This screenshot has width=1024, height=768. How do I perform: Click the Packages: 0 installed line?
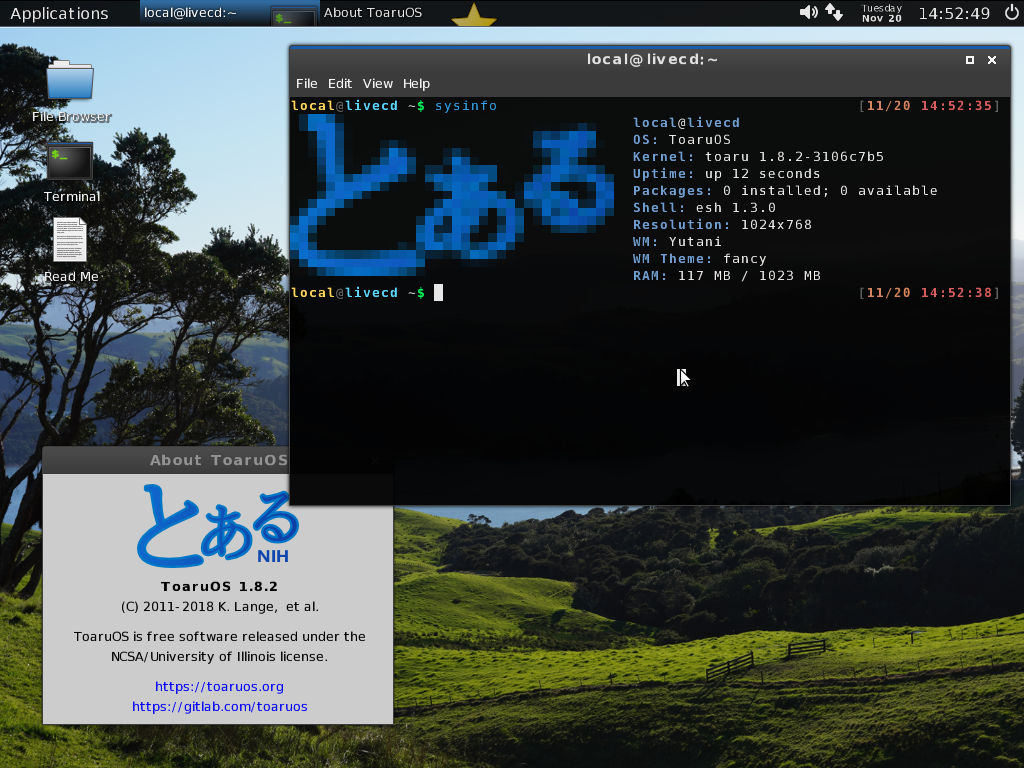pos(785,191)
